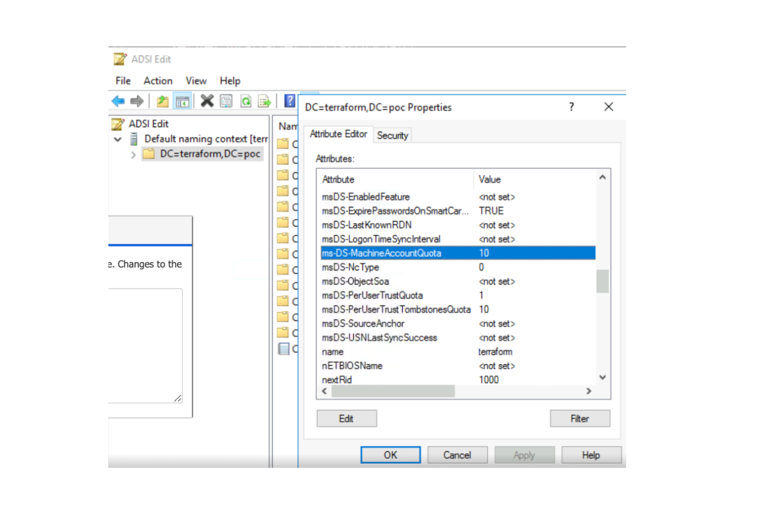Click the Export list toolbar icon

[x=264, y=101]
